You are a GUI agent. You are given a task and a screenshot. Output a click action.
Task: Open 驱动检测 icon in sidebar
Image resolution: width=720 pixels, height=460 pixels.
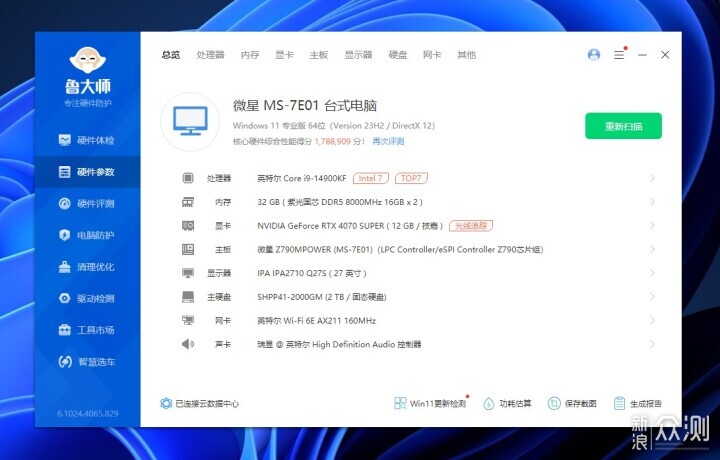tap(64, 298)
